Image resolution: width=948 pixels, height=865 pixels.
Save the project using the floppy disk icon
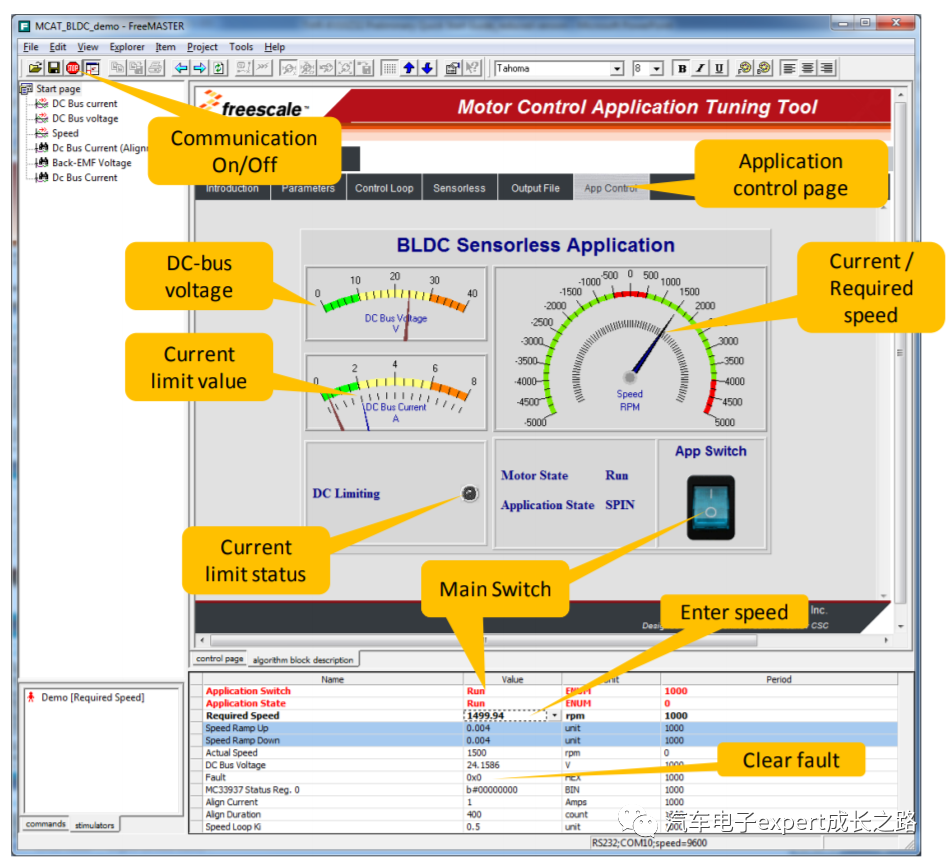point(54,68)
